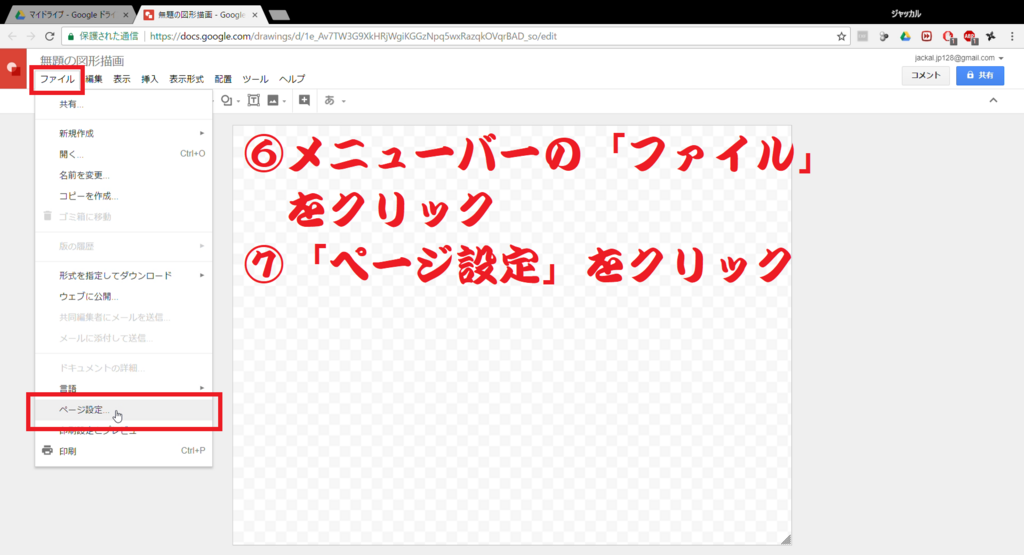
Task: Open the ヘルプ (Help) menu
Action: 292,79
